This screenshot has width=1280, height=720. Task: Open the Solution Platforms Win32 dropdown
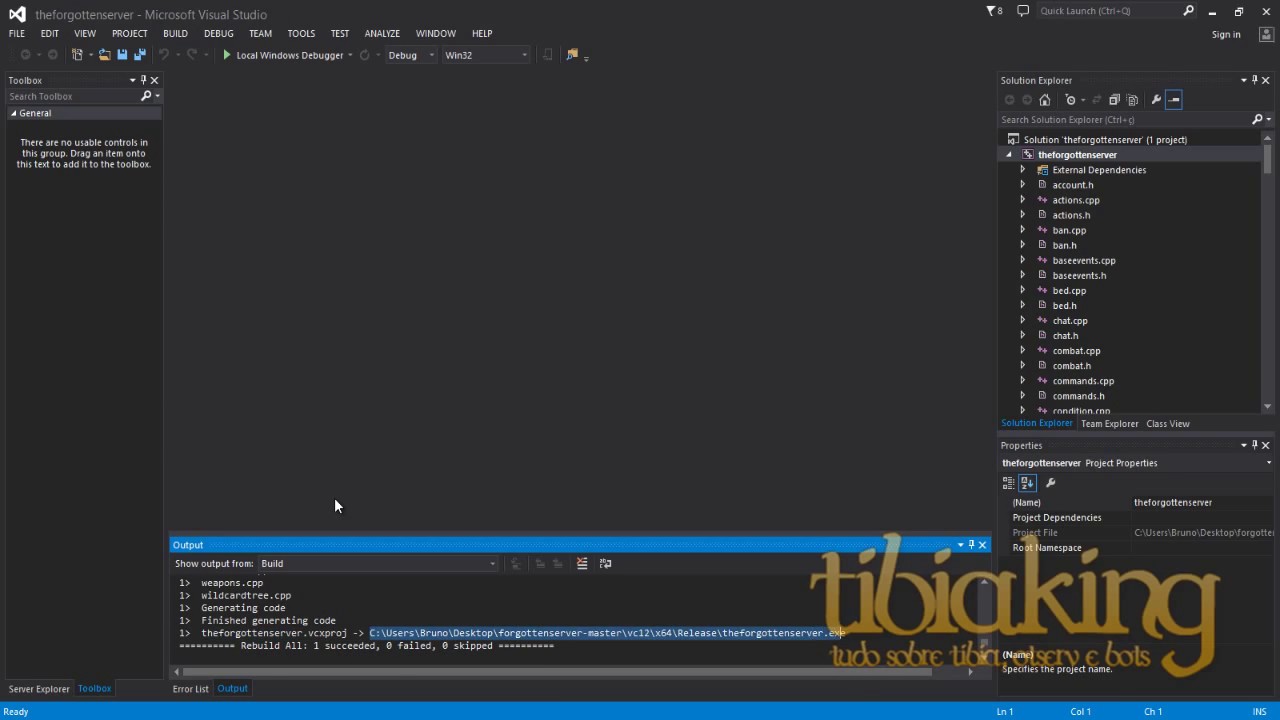point(486,55)
